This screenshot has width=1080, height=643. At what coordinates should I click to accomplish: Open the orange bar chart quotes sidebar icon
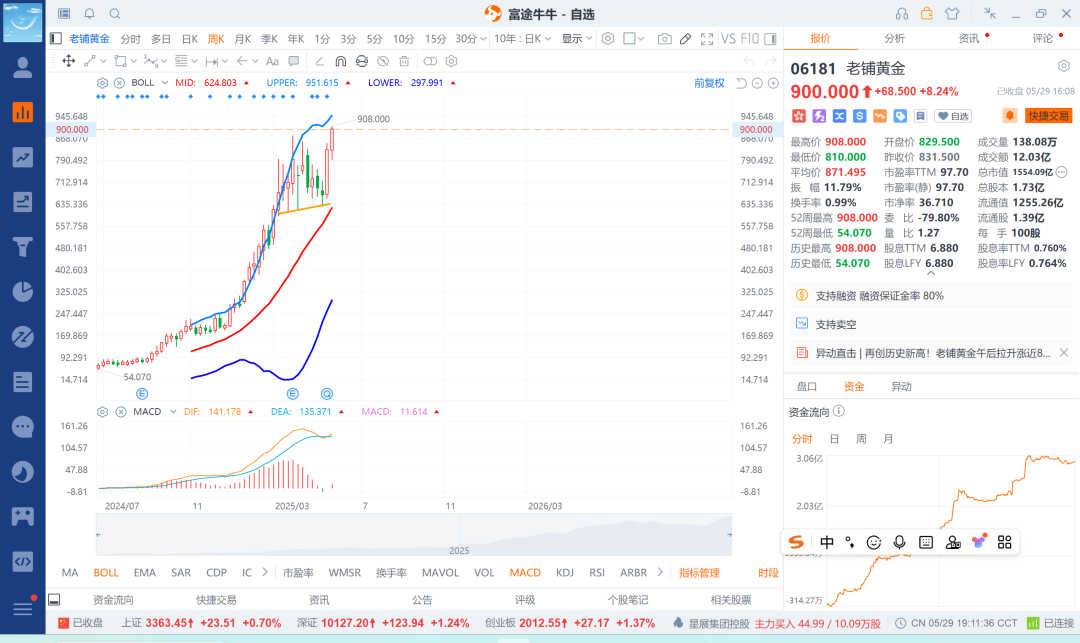tap(23, 112)
